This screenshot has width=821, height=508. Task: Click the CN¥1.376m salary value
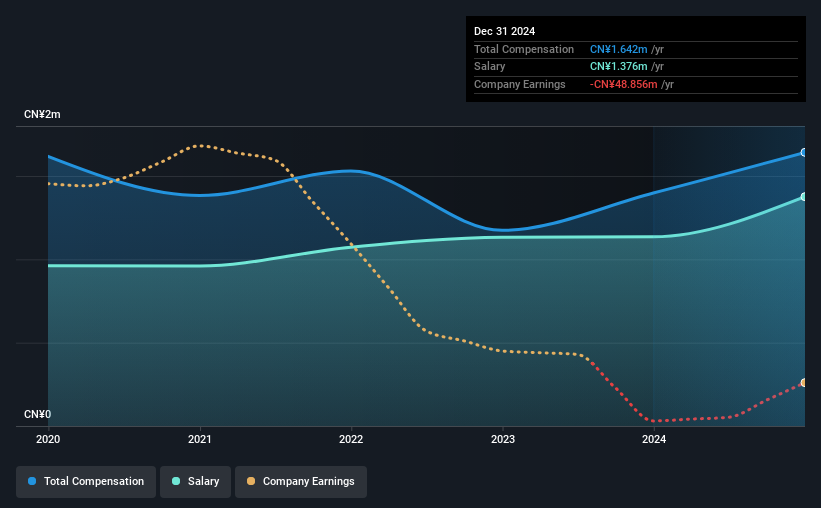[x=618, y=67]
